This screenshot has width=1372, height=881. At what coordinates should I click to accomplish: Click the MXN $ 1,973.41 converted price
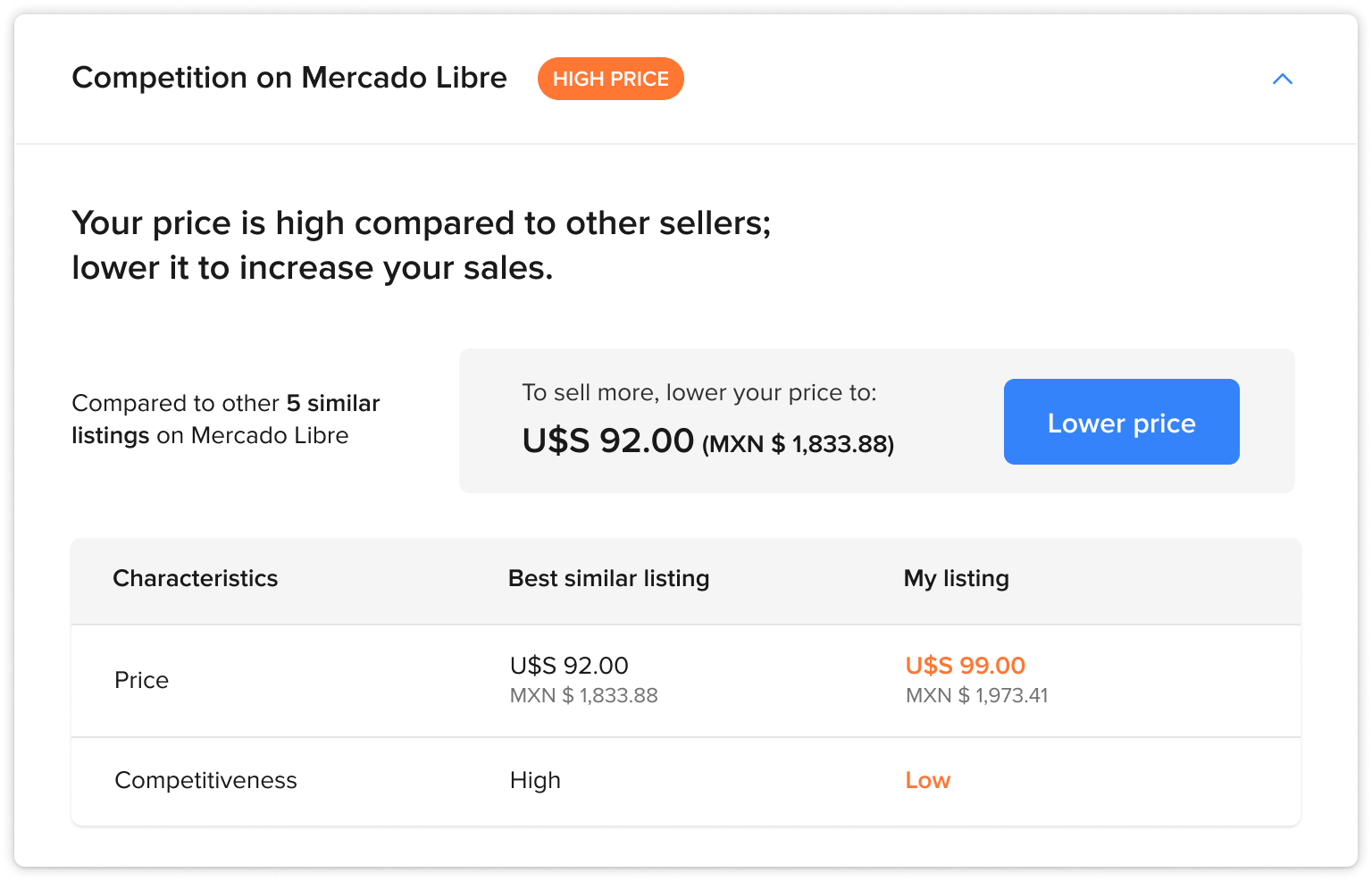coord(977,695)
